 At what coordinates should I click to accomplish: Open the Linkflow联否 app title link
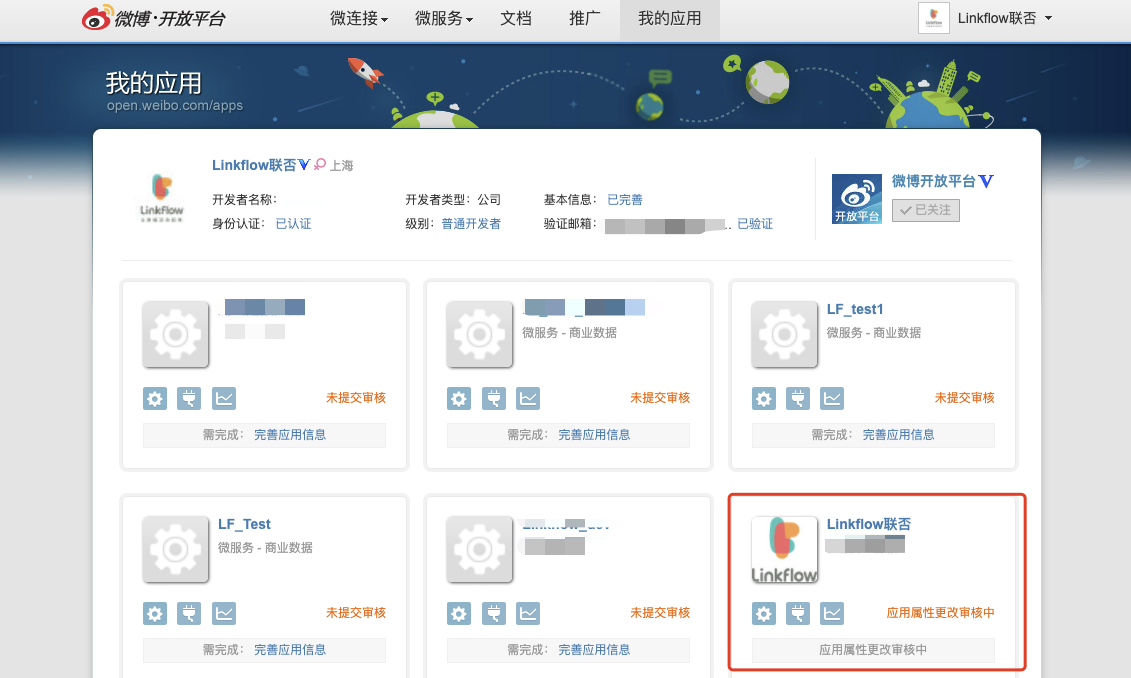(x=868, y=524)
